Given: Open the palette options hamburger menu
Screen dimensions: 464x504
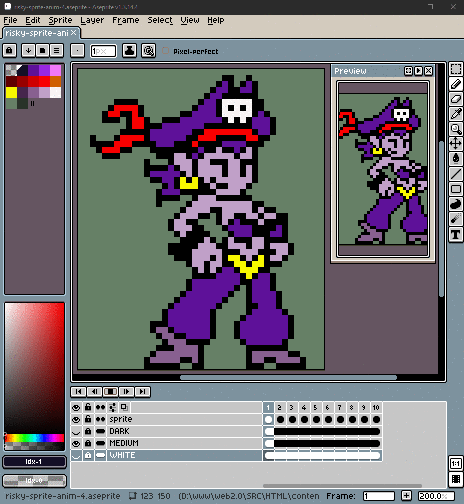Looking at the screenshot, I should point(57,51).
